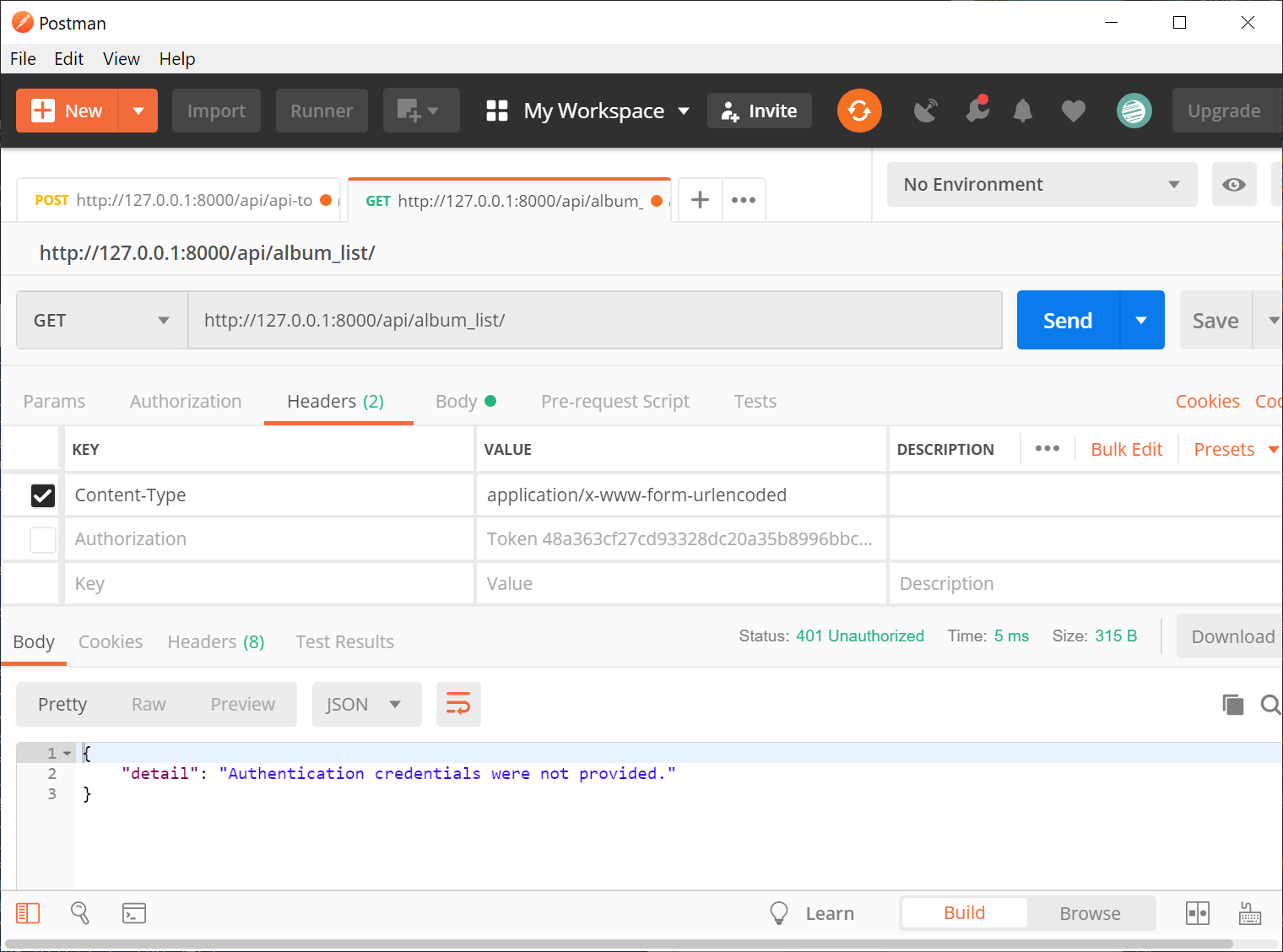Image resolution: width=1283 pixels, height=952 pixels.
Task: Click the Send button
Action: point(1066,320)
